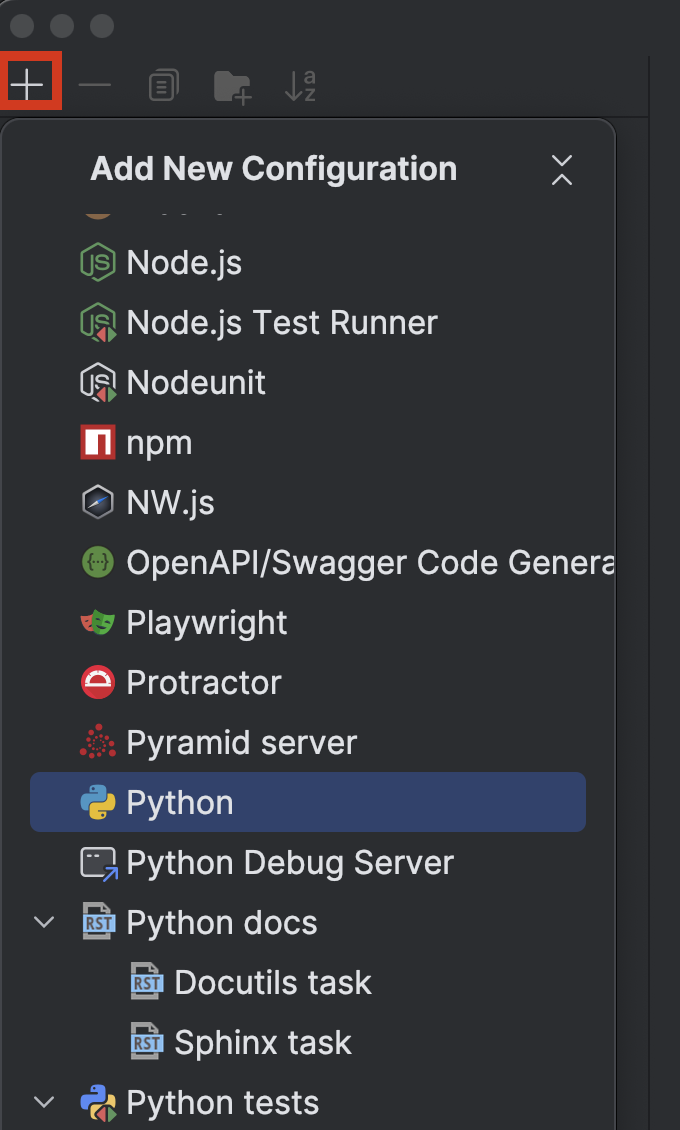Collapse the Python docs group chevron
The image size is (680, 1130).
pyautogui.click(x=45, y=922)
